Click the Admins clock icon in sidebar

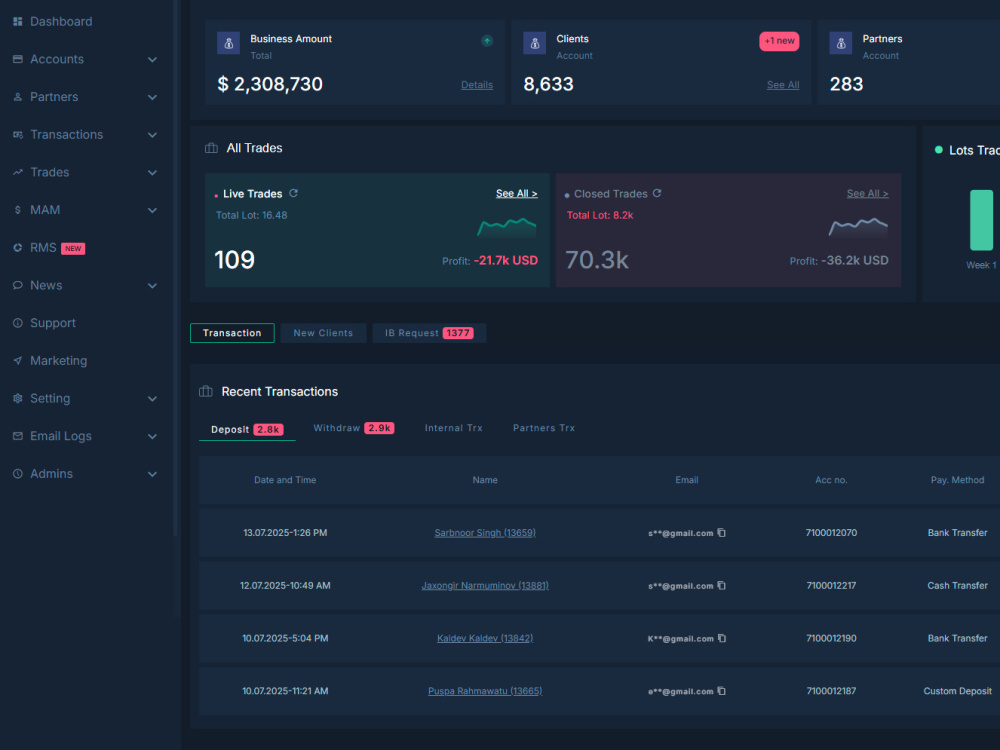click(18, 473)
